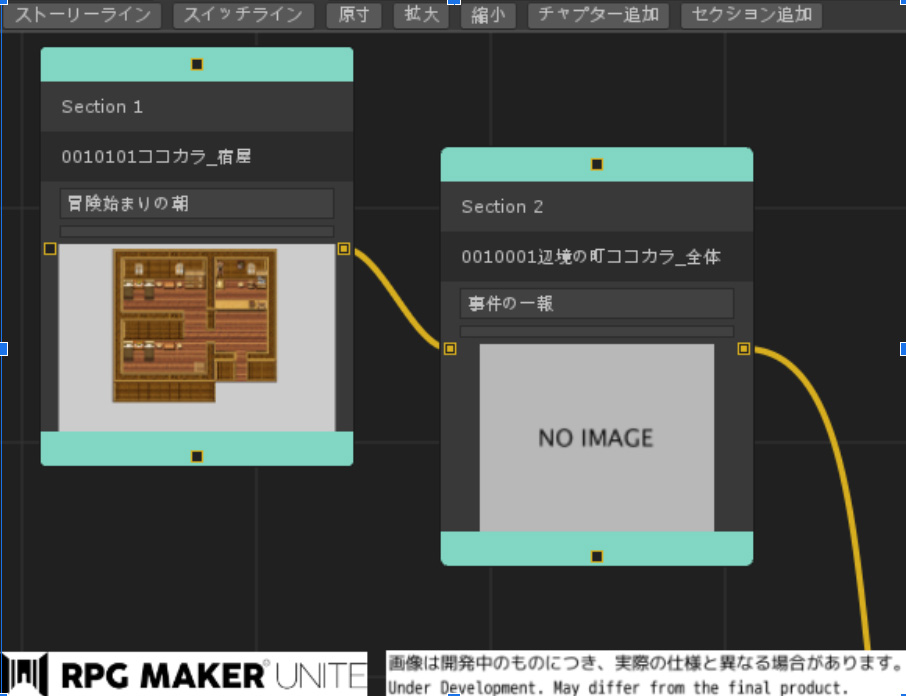The width and height of the screenshot is (906, 696).
Task: Click the 事件の一報 name field
Action: click(x=597, y=303)
